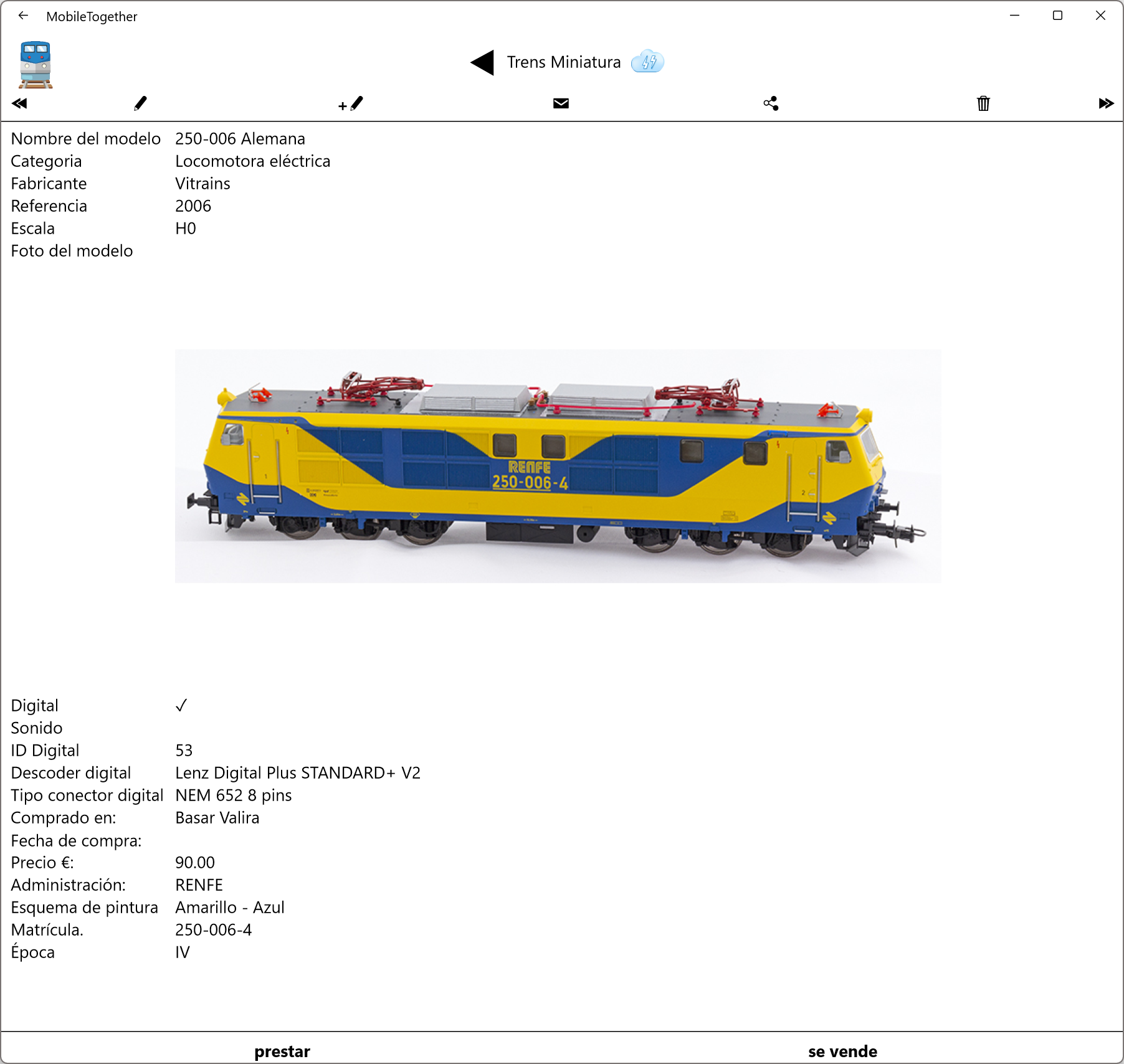Click the MobileTogether back arrow in the title bar
Image resolution: width=1124 pixels, height=1064 pixels.
tap(24, 16)
